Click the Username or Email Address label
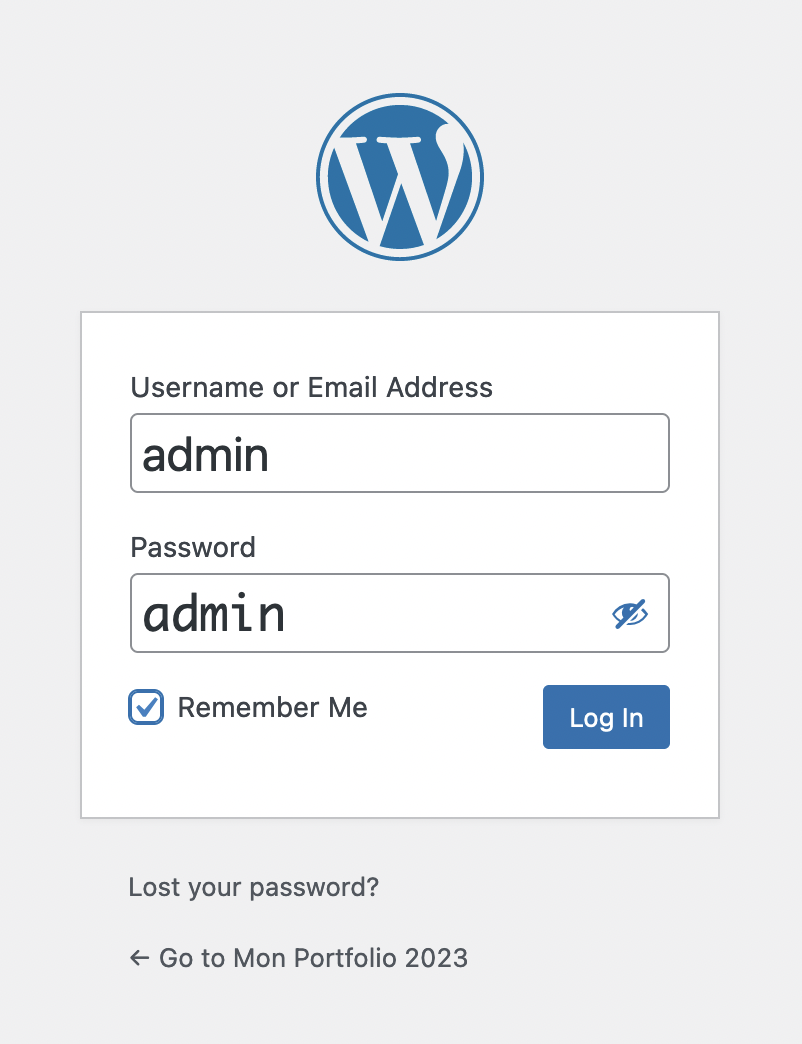The width and height of the screenshot is (802, 1044). click(x=311, y=387)
